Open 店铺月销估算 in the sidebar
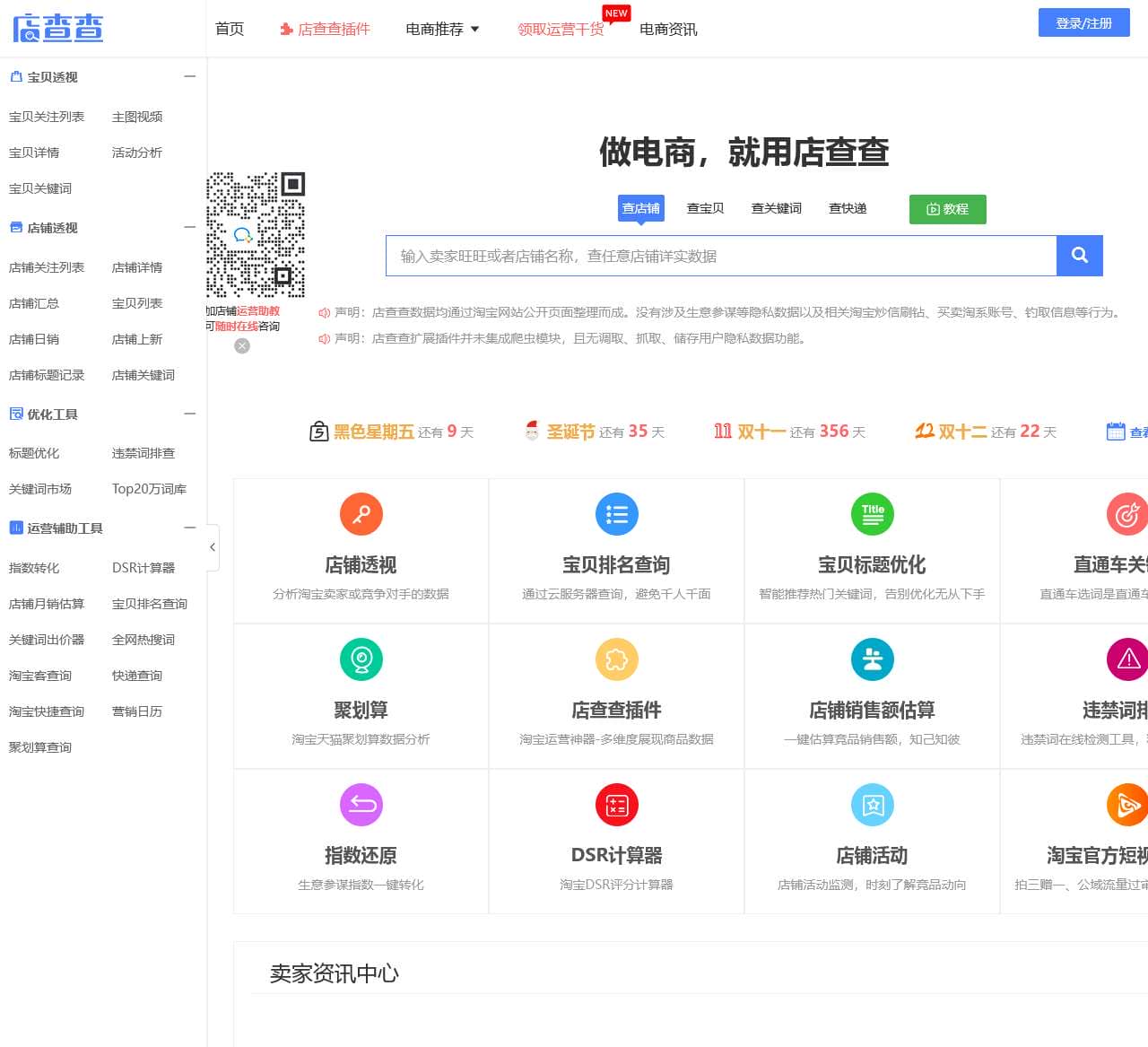The height and width of the screenshot is (1047, 1148). click(x=47, y=604)
